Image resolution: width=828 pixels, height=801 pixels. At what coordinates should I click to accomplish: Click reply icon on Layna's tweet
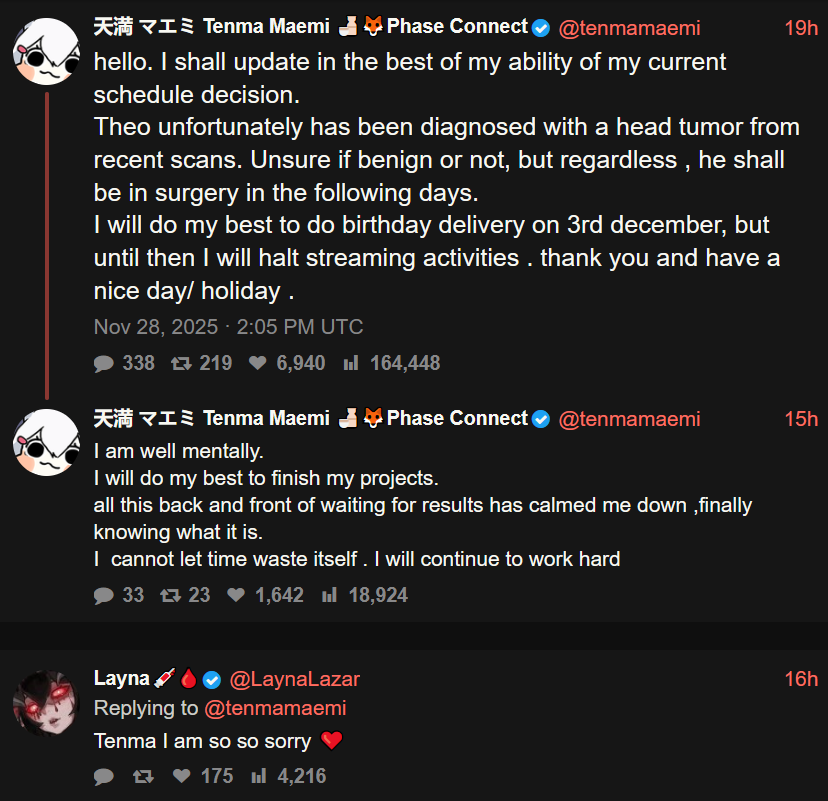tap(104, 776)
